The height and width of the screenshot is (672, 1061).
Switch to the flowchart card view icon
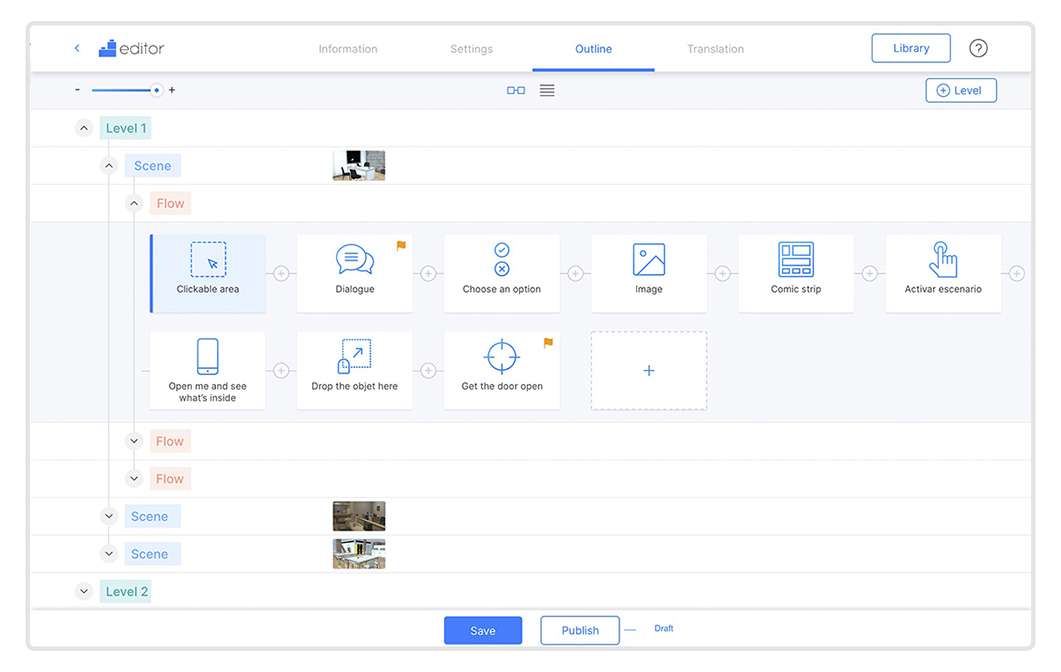(x=516, y=90)
